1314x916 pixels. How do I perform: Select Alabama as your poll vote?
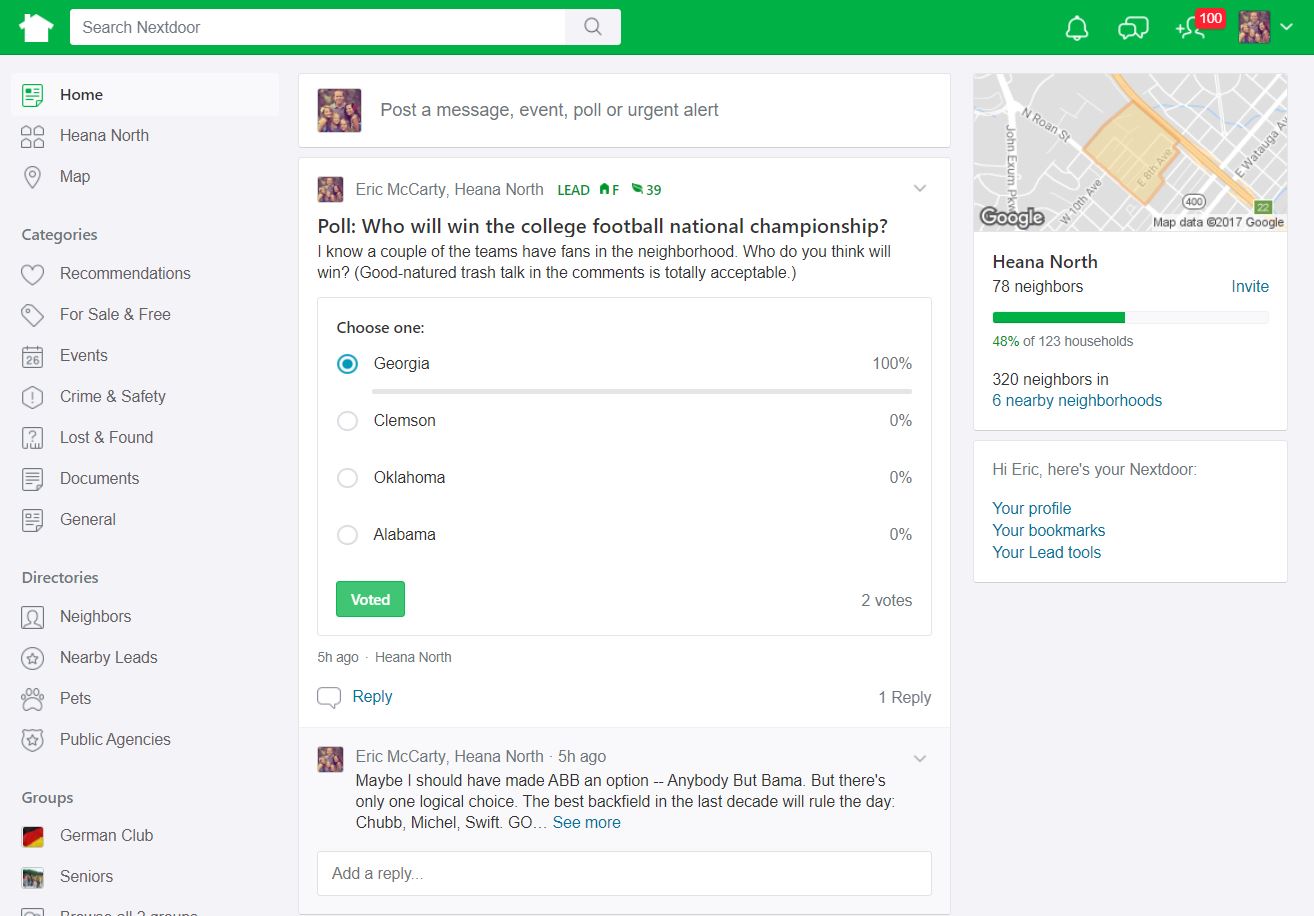347,535
